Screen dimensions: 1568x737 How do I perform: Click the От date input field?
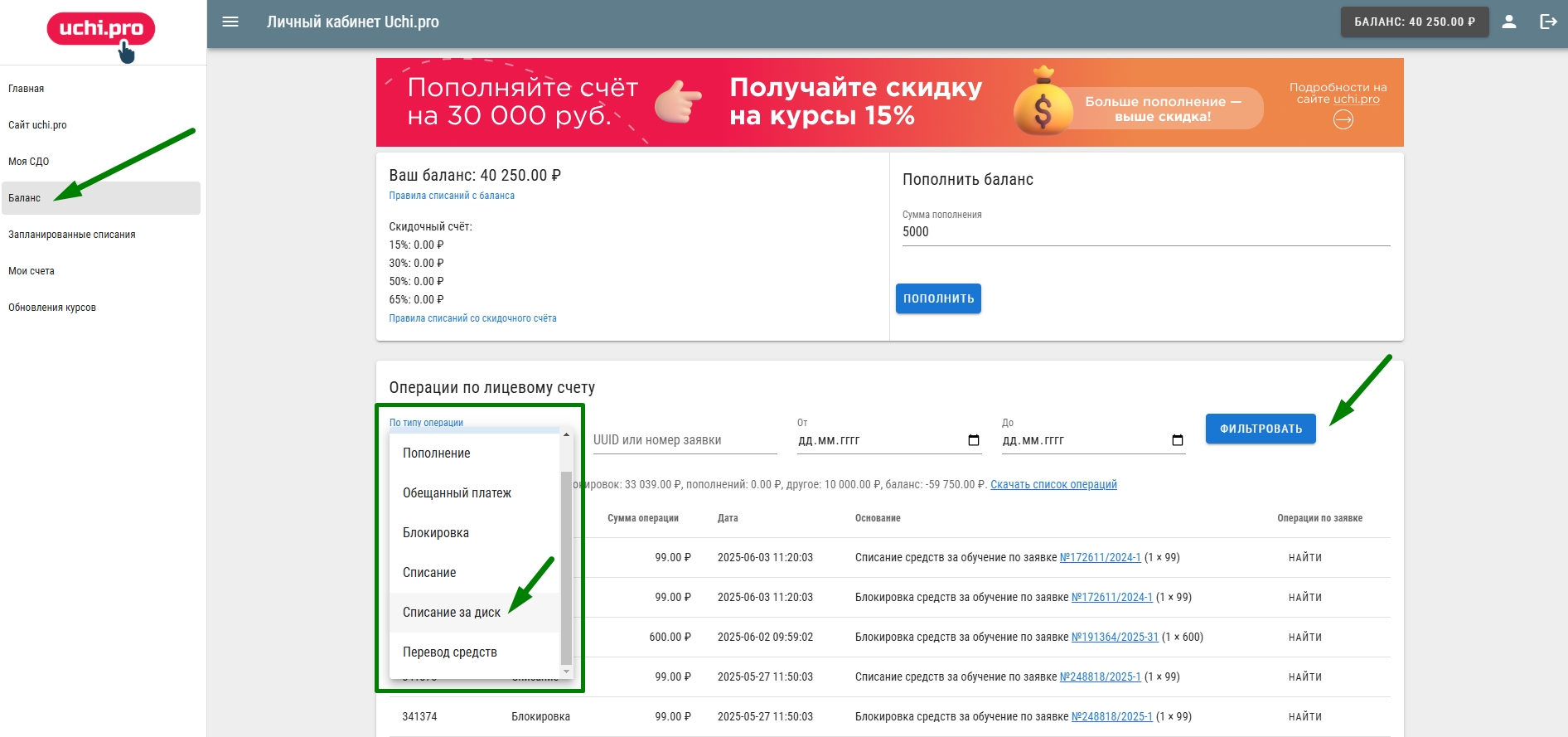tap(889, 440)
